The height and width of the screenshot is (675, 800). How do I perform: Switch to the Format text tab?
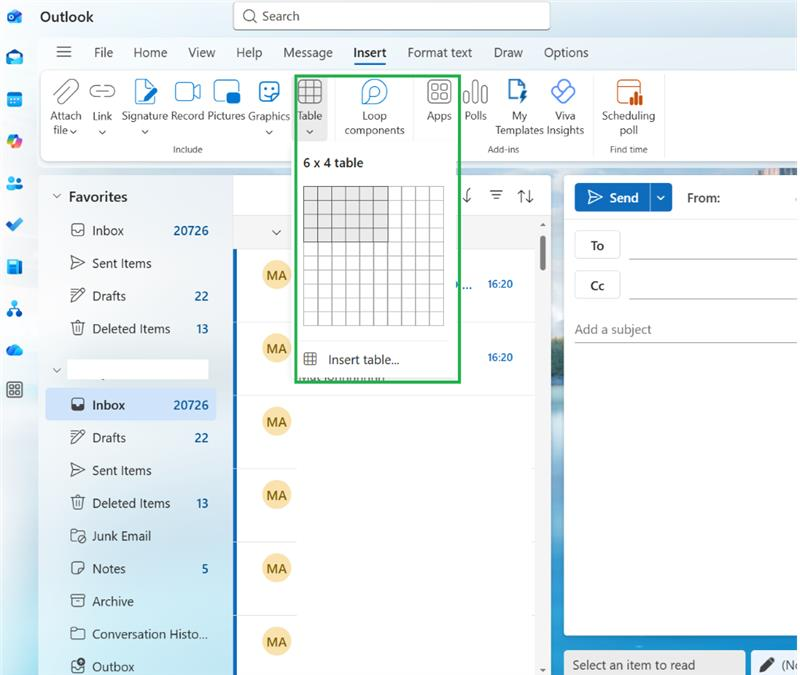click(439, 53)
